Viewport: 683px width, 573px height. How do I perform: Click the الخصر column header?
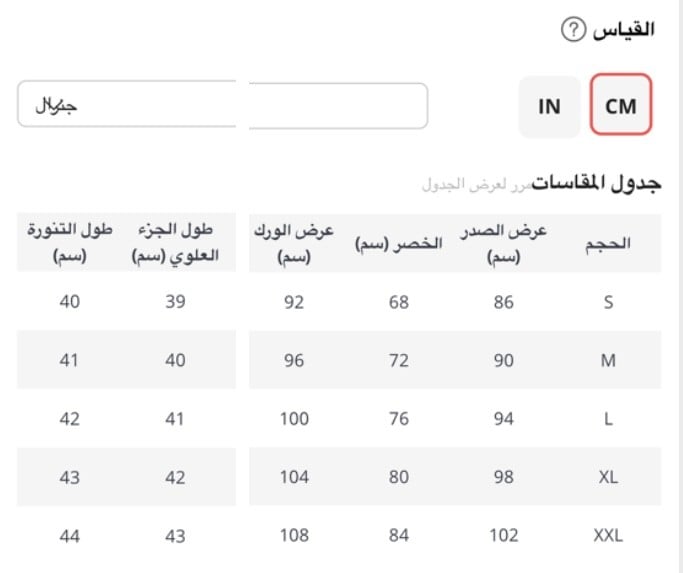(x=399, y=245)
